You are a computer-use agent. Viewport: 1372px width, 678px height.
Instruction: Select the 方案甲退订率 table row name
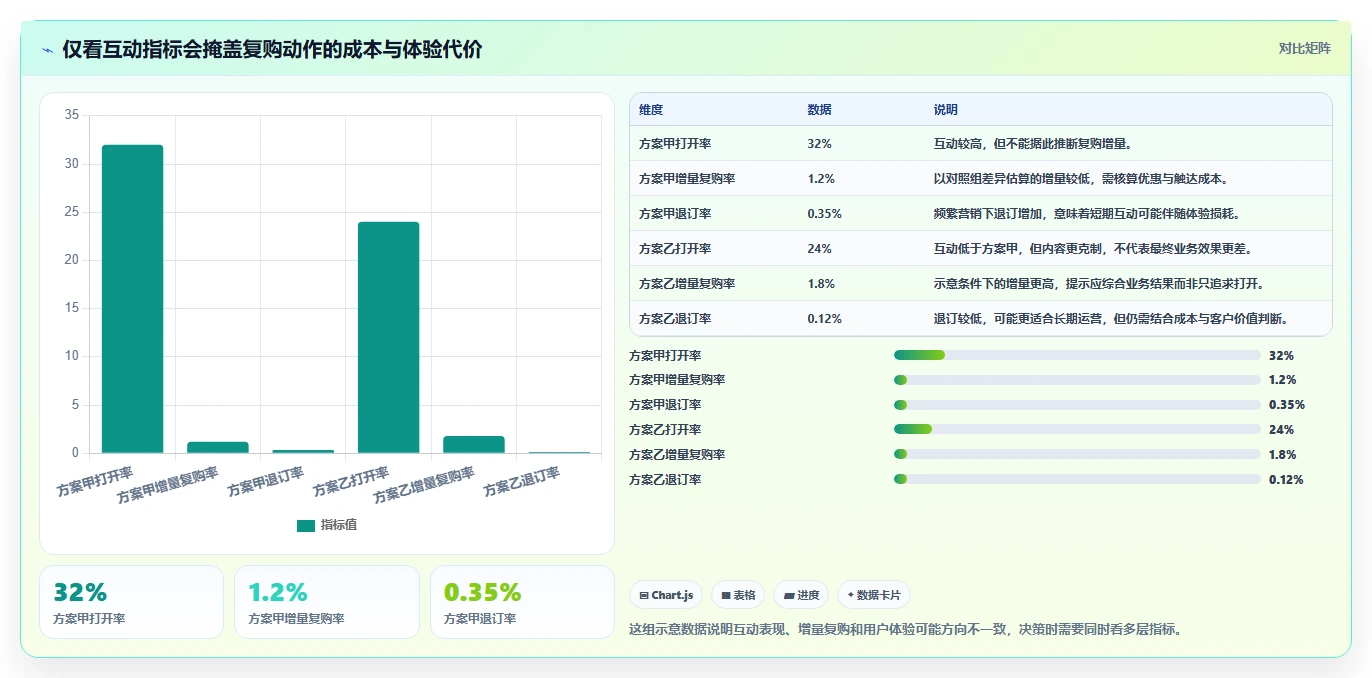(675, 213)
